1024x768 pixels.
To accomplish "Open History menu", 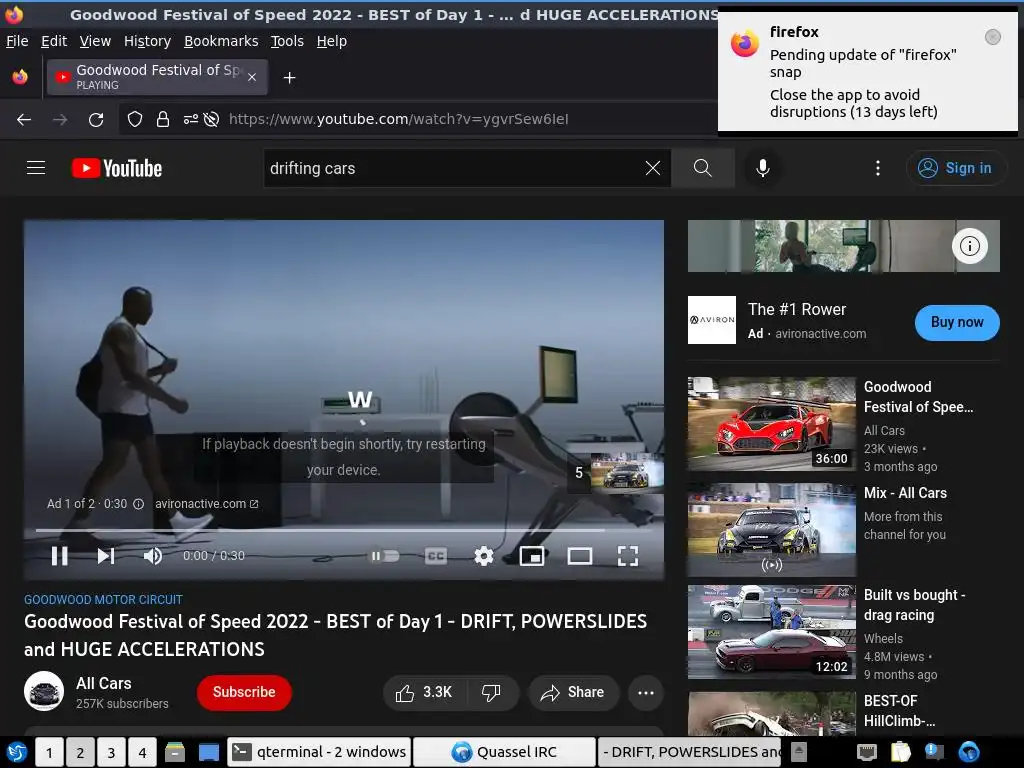I will click(147, 41).
